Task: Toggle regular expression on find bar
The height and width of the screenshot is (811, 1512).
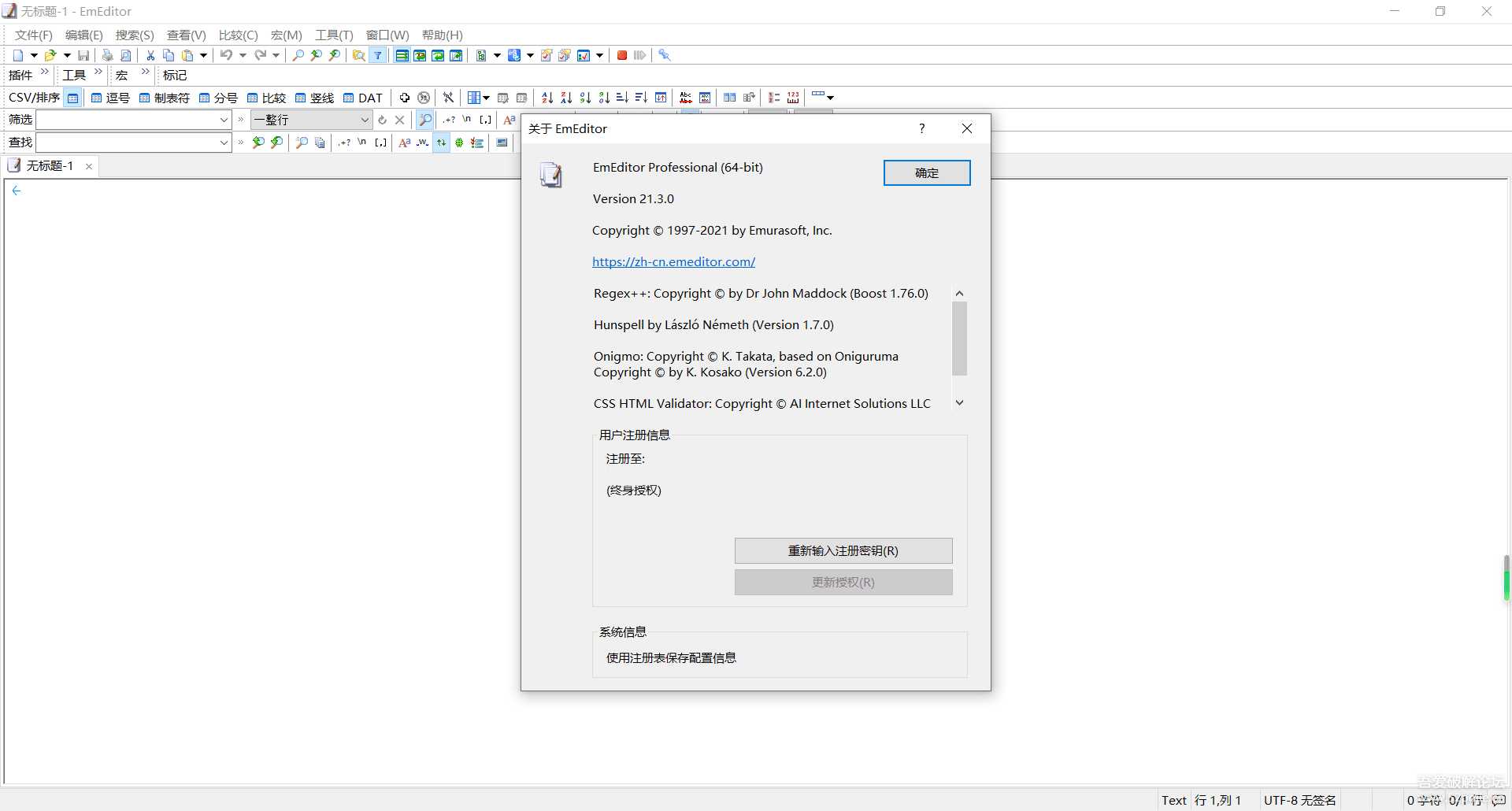Action: coord(345,143)
